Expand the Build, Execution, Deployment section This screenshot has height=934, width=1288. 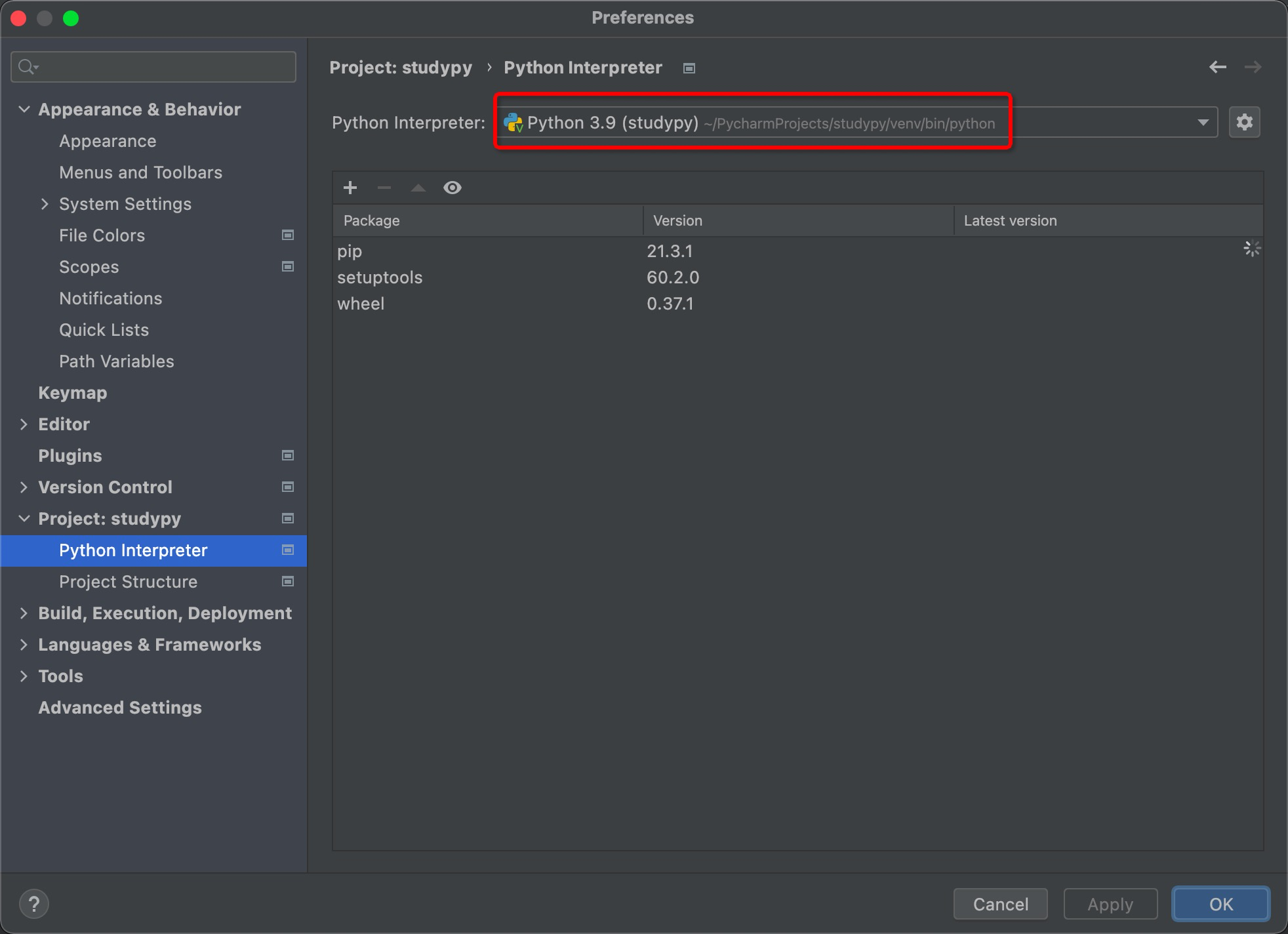pyautogui.click(x=24, y=613)
